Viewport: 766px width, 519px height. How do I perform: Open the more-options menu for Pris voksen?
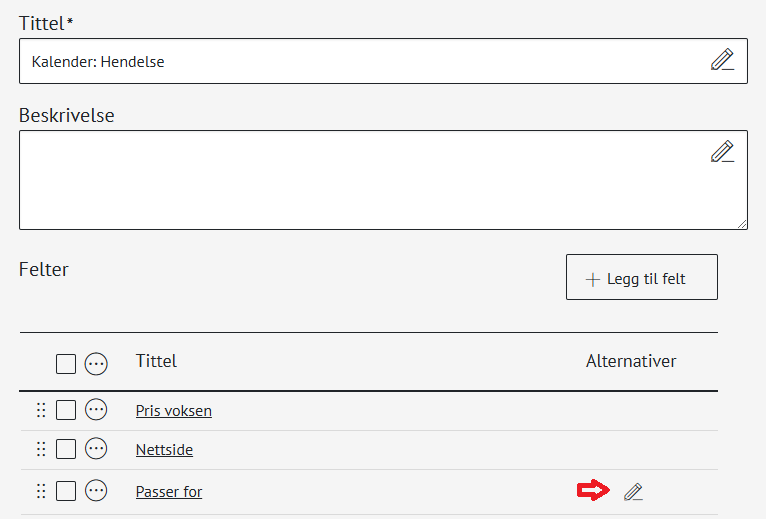96,410
